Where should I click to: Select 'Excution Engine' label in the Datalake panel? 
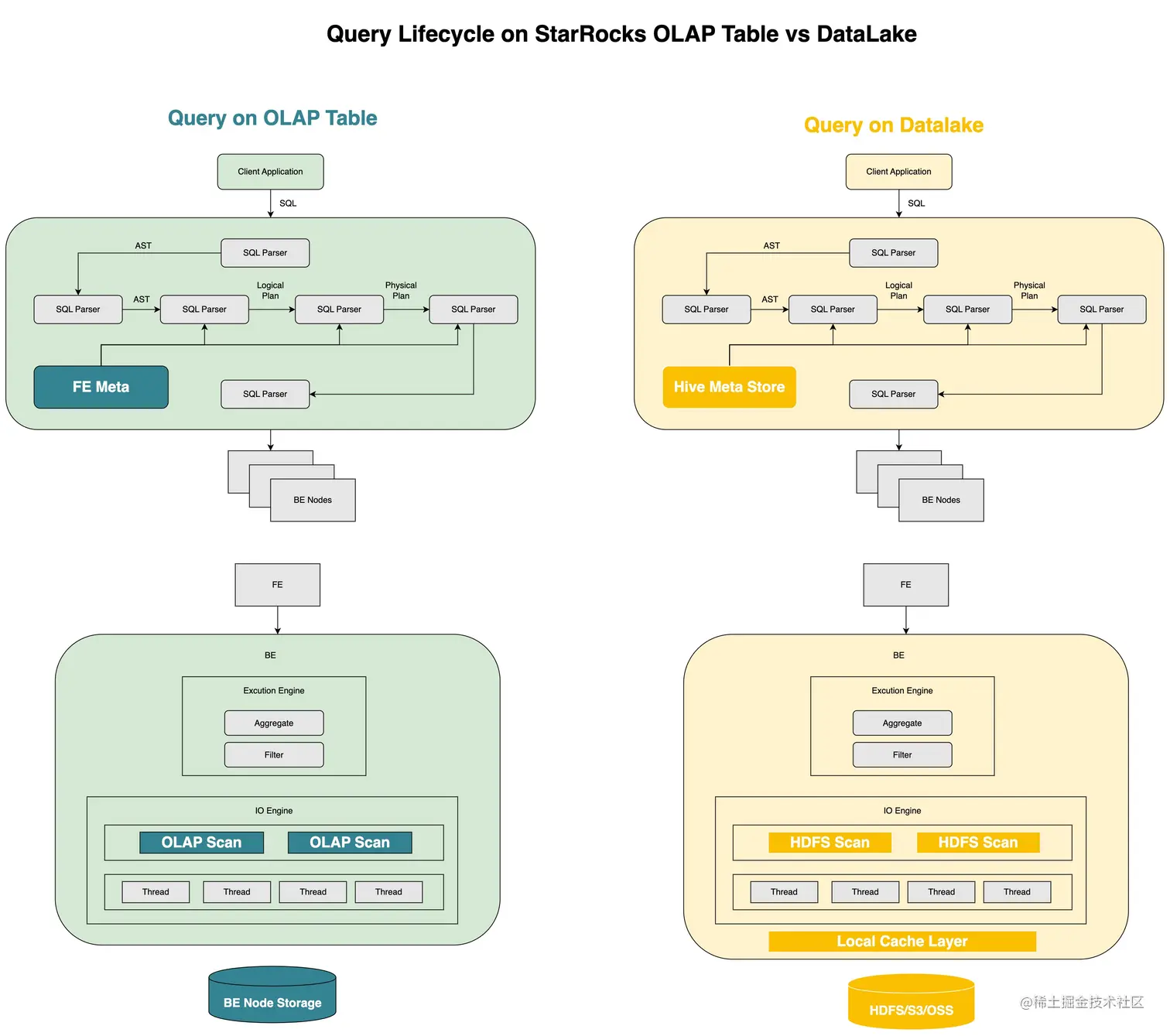pos(902,691)
